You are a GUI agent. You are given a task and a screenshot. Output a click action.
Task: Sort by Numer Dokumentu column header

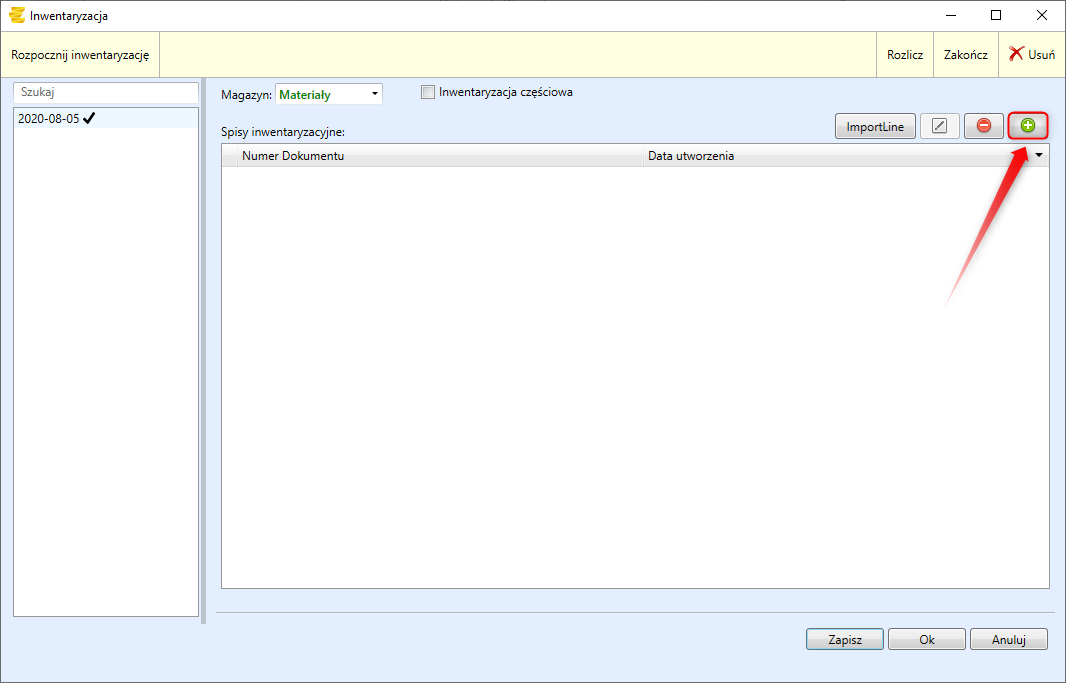(430, 156)
